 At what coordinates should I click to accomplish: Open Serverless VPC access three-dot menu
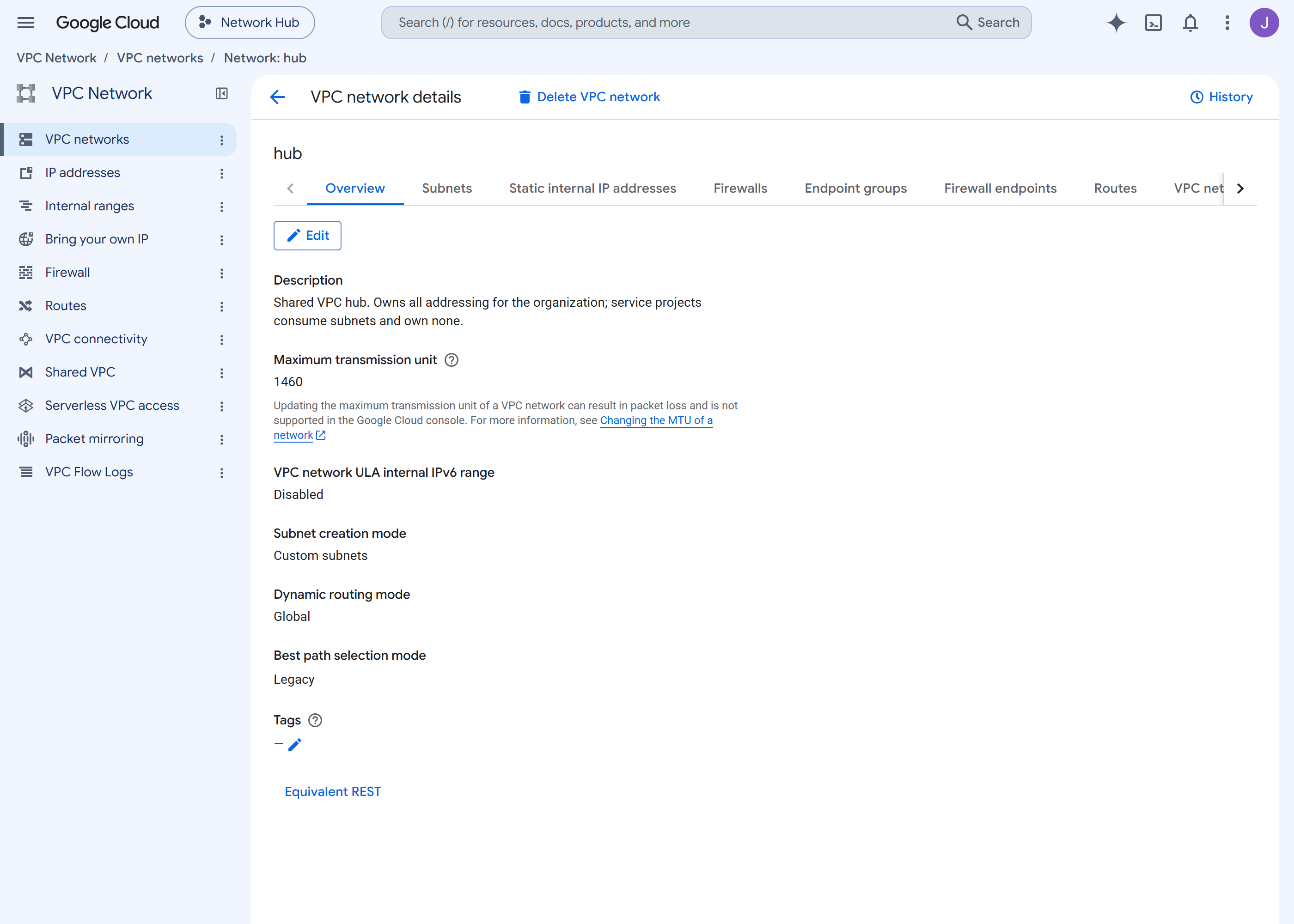click(222, 406)
